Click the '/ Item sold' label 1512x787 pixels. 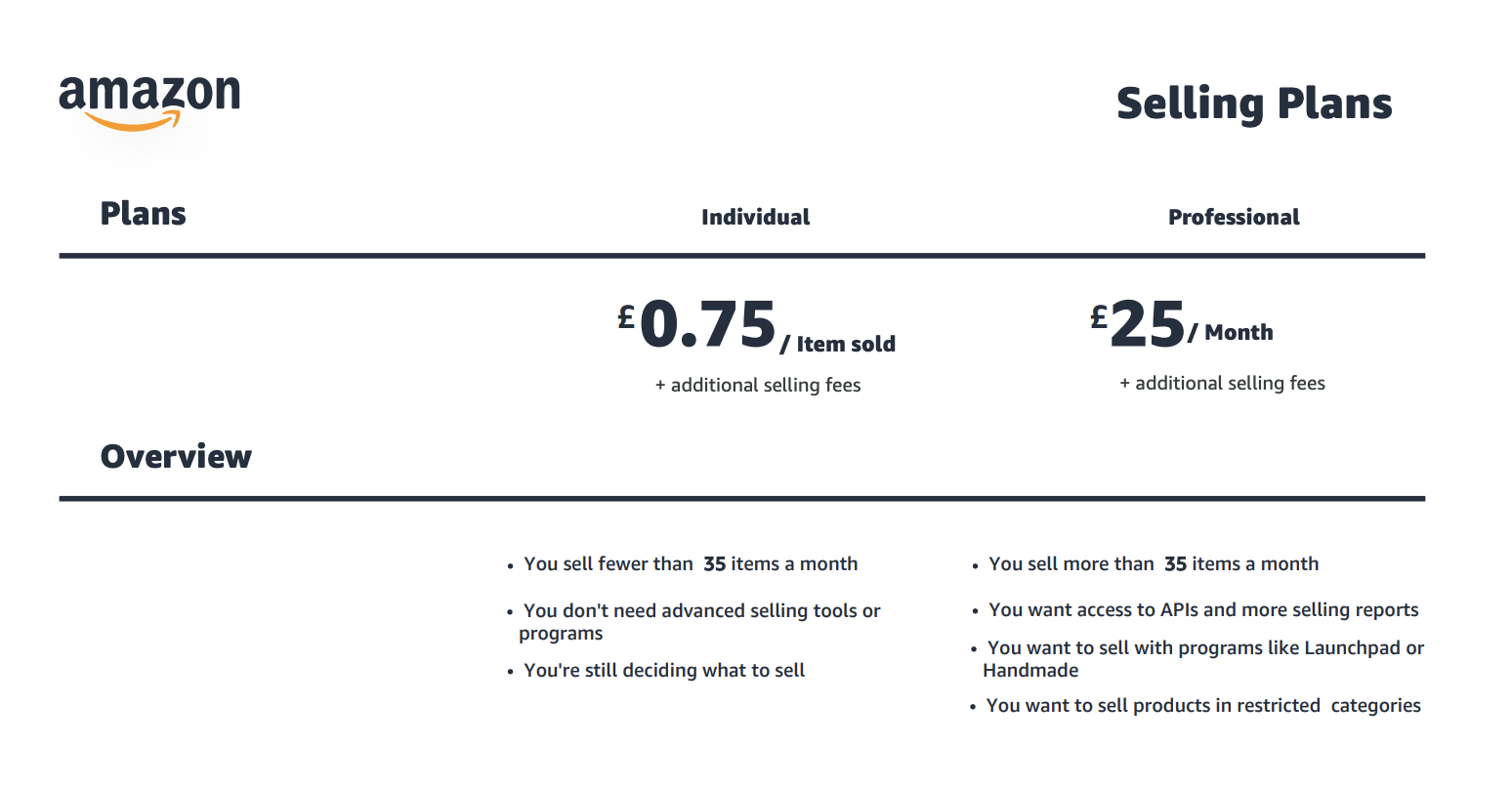click(x=838, y=344)
